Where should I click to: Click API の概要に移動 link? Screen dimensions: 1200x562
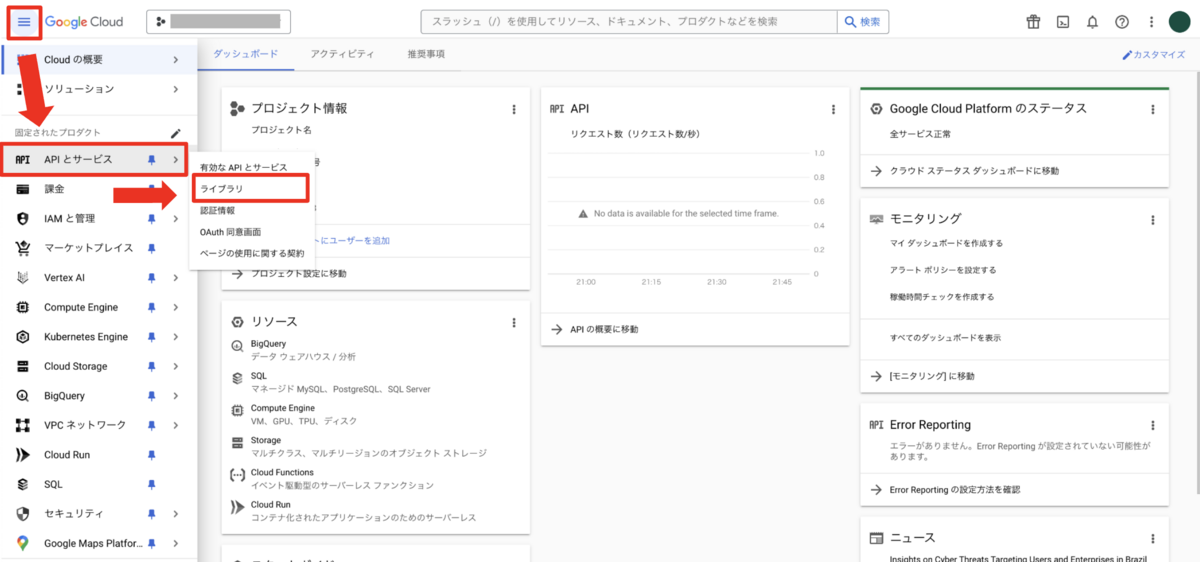coord(603,329)
